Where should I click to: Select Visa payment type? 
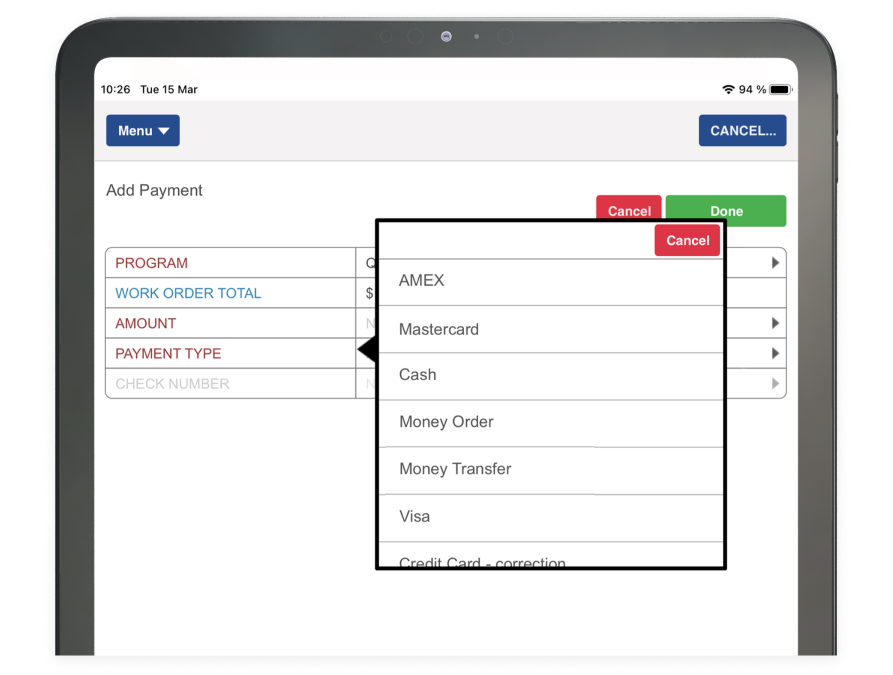(551, 518)
